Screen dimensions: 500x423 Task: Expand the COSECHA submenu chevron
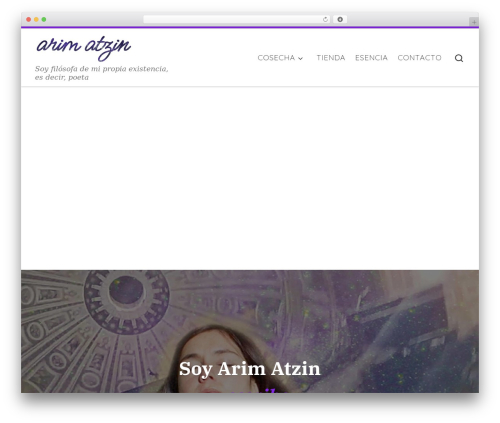tap(300, 58)
